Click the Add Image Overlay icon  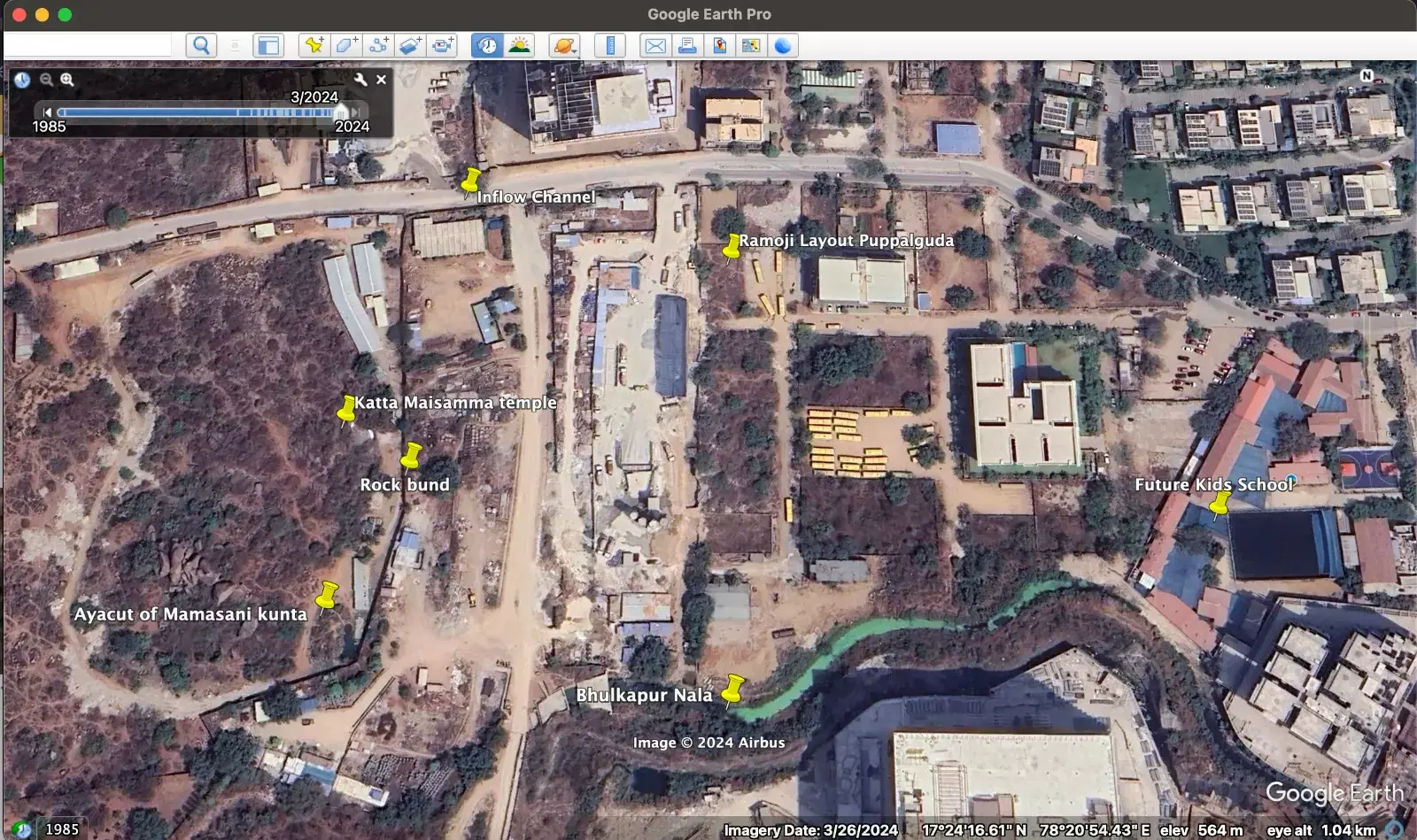[x=410, y=46]
